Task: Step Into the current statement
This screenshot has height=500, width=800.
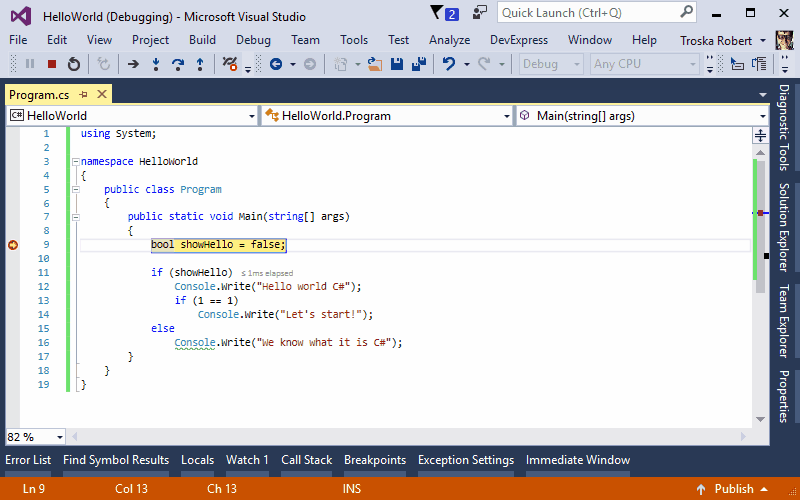Action: click(x=156, y=64)
